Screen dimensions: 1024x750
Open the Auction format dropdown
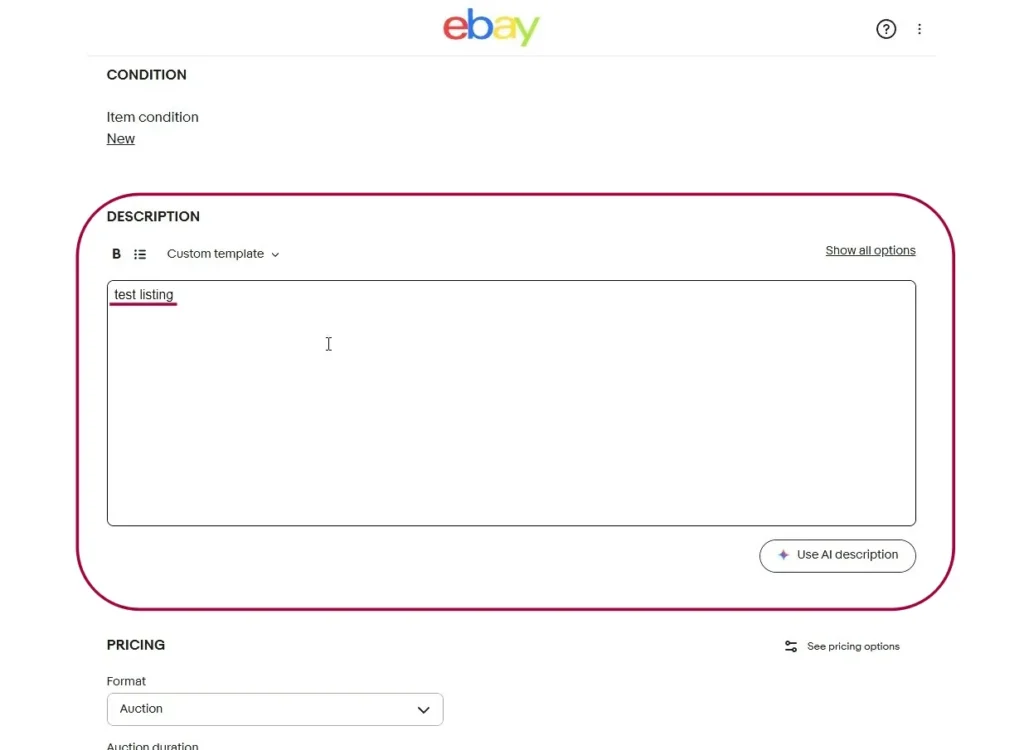[x=274, y=709]
